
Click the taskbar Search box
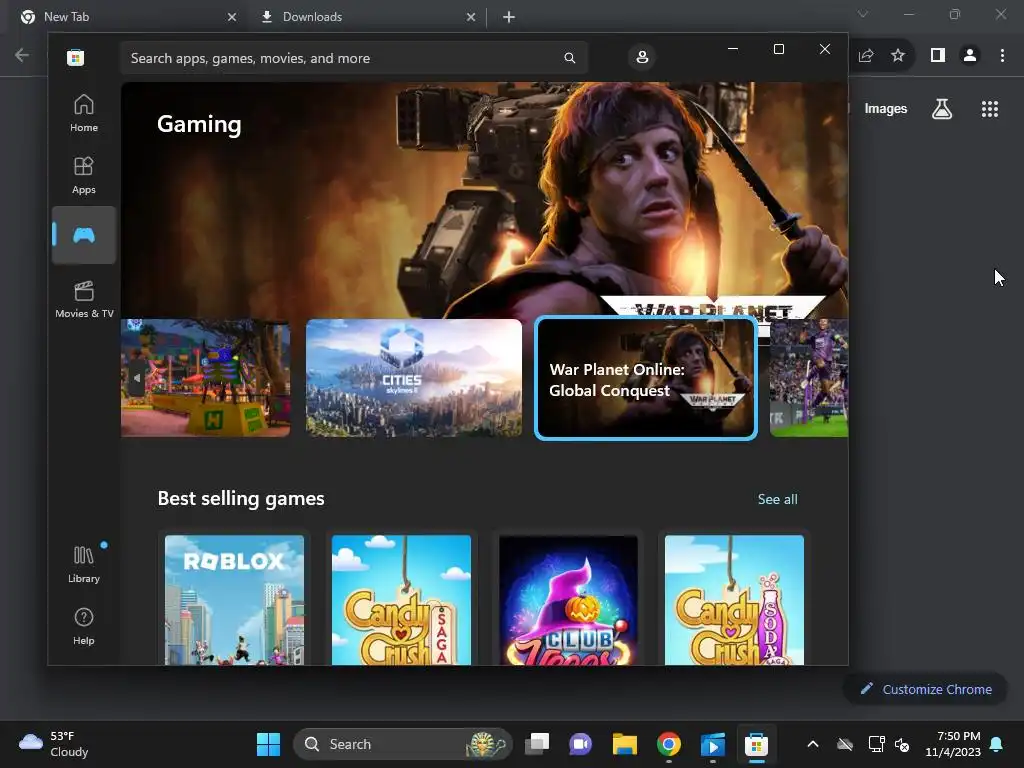click(403, 744)
